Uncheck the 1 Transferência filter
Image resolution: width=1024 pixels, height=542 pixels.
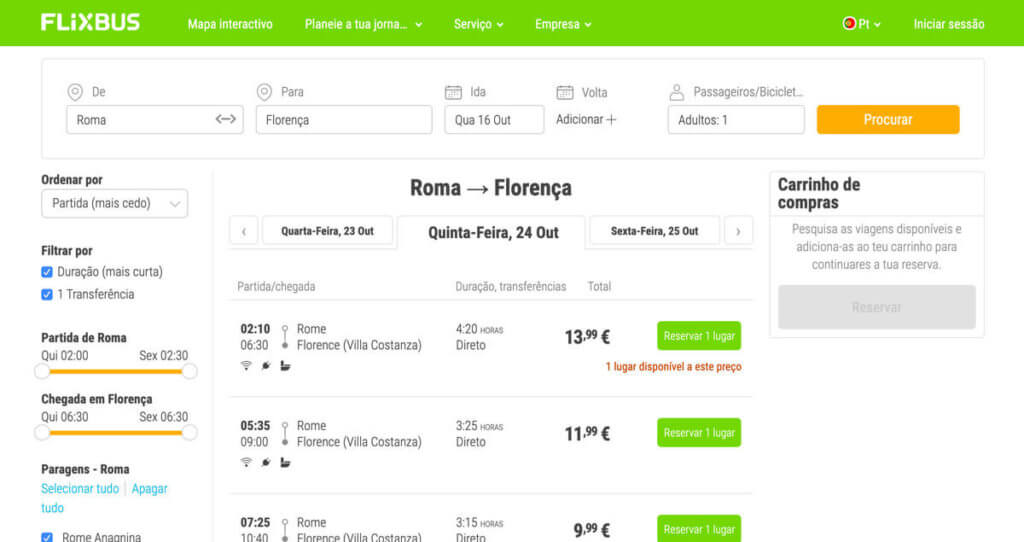click(x=47, y=295)
